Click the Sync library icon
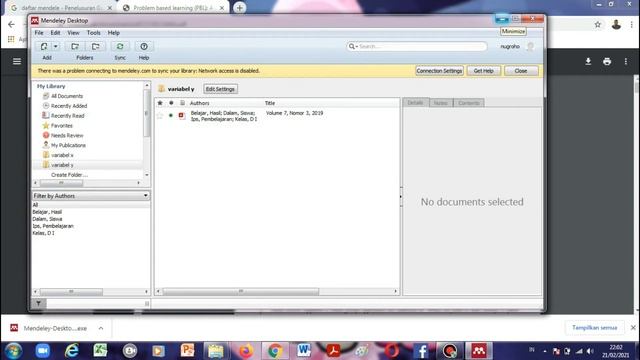The height and width of the screenshot is (360, 640). pyautogui.click(x=120, y=47)
